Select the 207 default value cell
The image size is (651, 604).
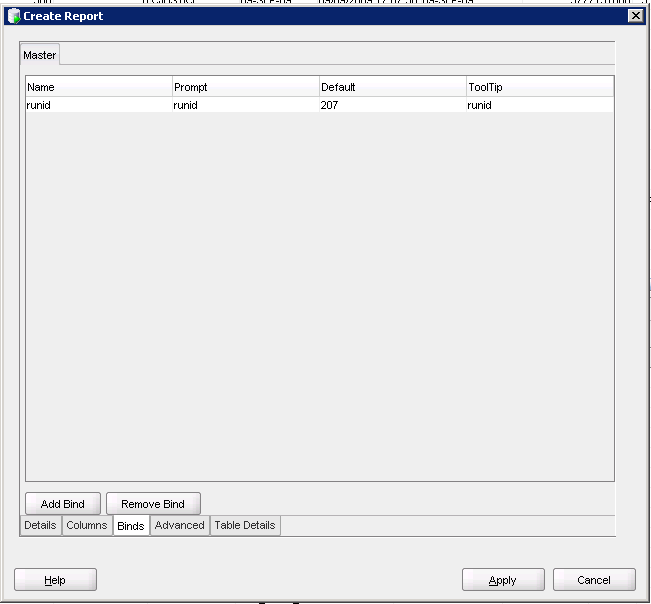click(393, 105)
